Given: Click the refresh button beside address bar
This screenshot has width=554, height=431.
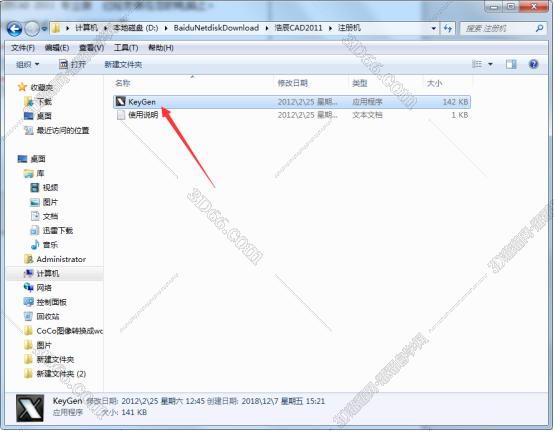Looking at the screenshot, I should pyautogui.click(x=448, y=28).
